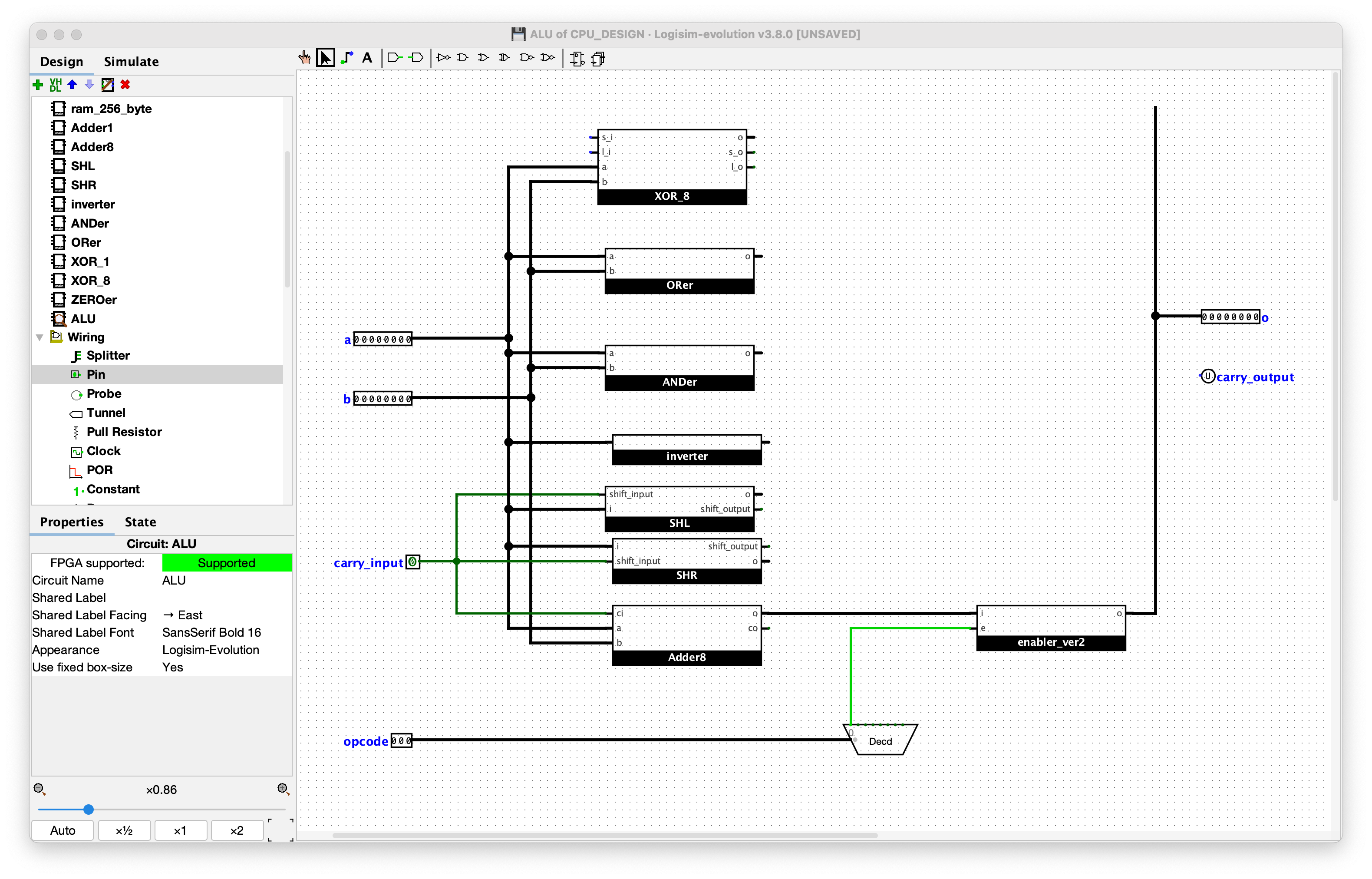Viewport: 1372px width, 879px height.
Task: Edit the empty Shared Label value field
Action: (227, 598)
